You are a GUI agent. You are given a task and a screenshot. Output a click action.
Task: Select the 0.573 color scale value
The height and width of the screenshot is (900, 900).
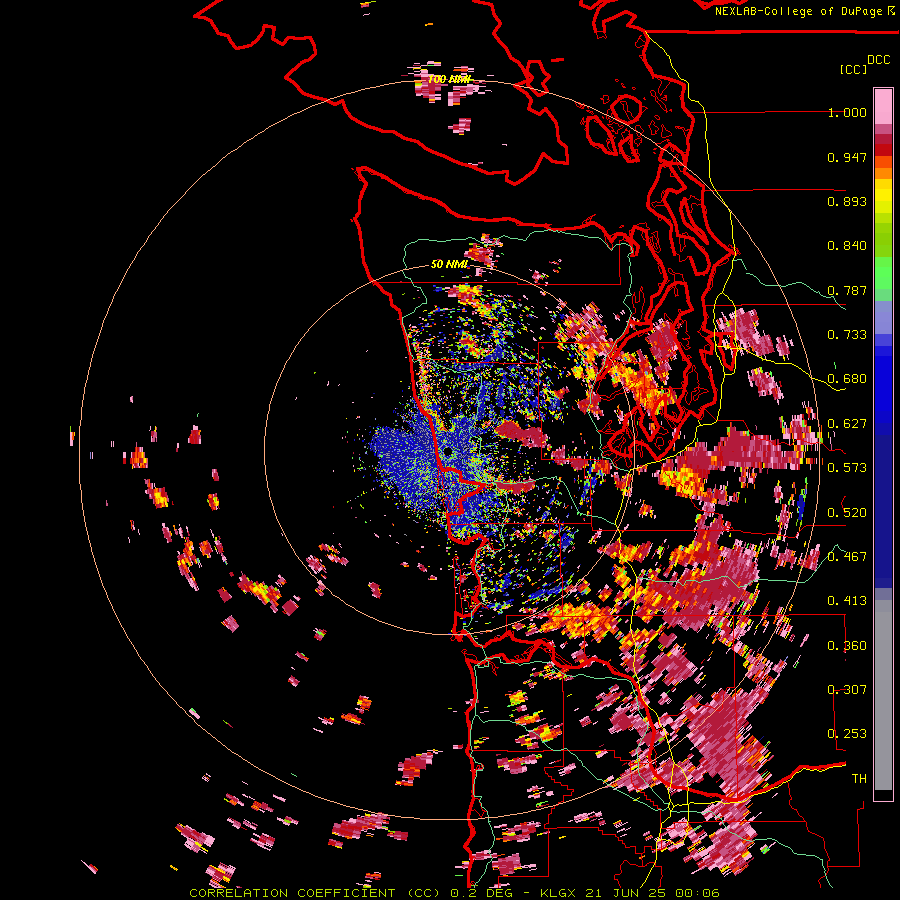[x=847, y=468]
